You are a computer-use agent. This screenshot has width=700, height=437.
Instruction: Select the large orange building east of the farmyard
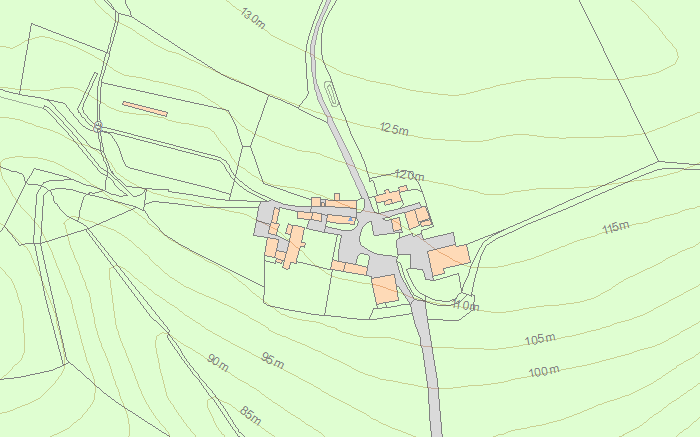[x=449, y=259]
